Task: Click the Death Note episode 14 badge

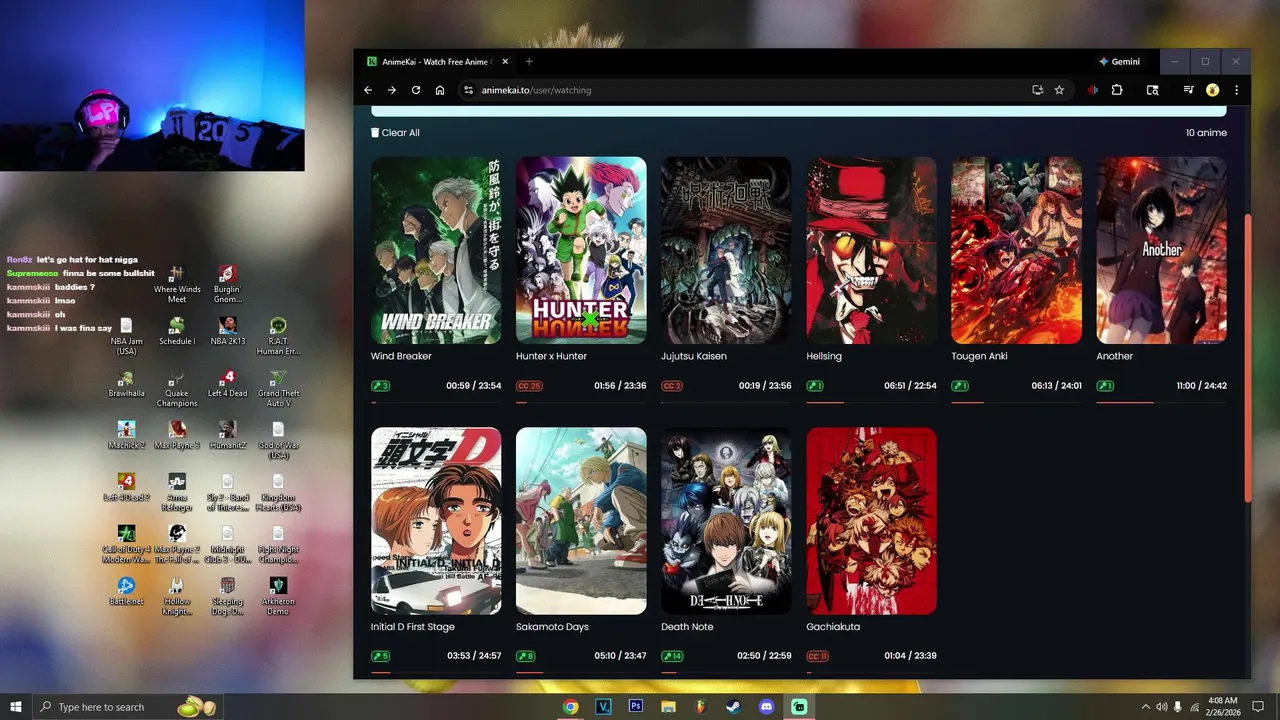Action: pos(672,657)
